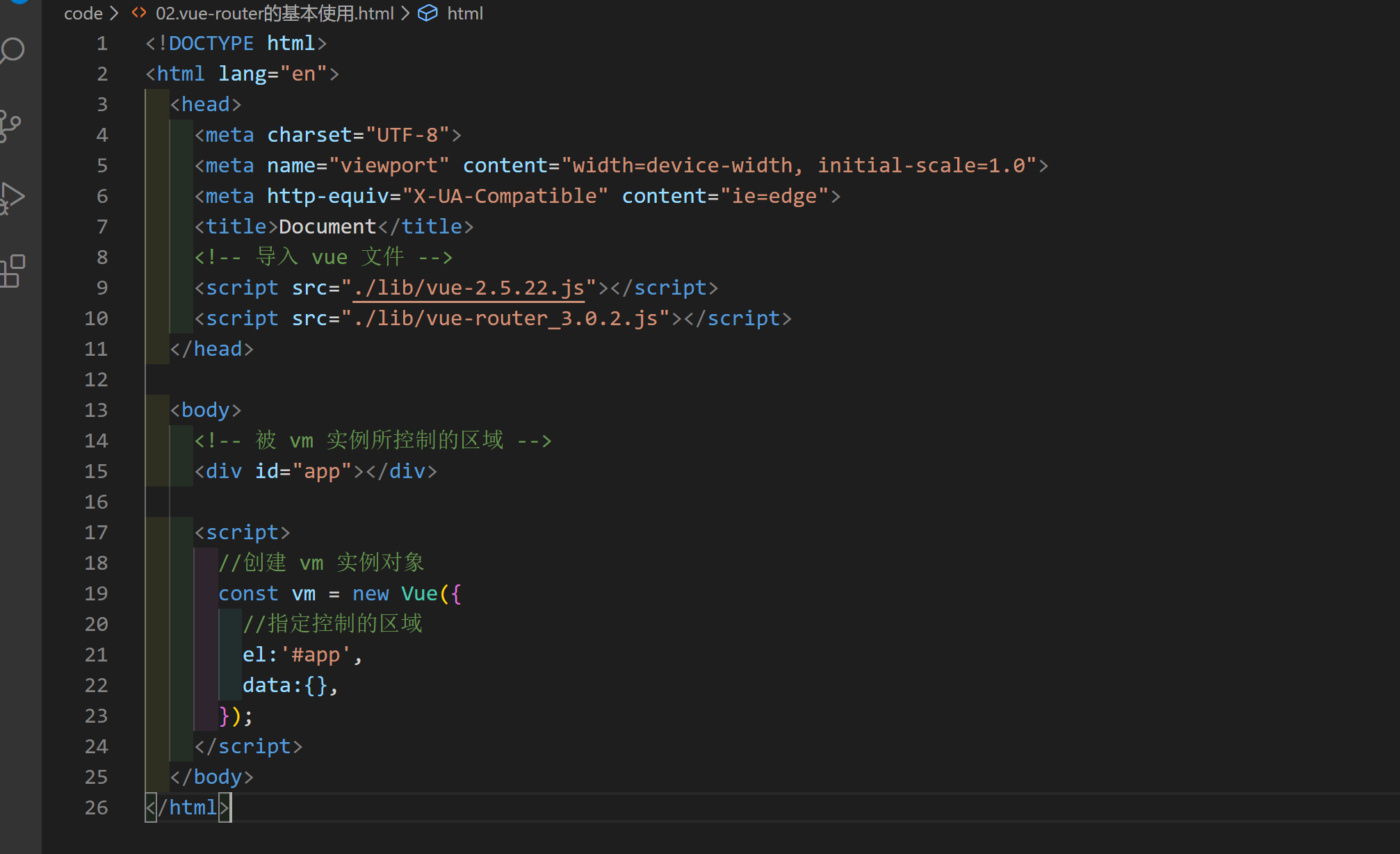The width and height of the screenshot is (1400, 854).
Task: Click the closing '});' on line 23
Action: pyautogui.click(x=236, y=716)
